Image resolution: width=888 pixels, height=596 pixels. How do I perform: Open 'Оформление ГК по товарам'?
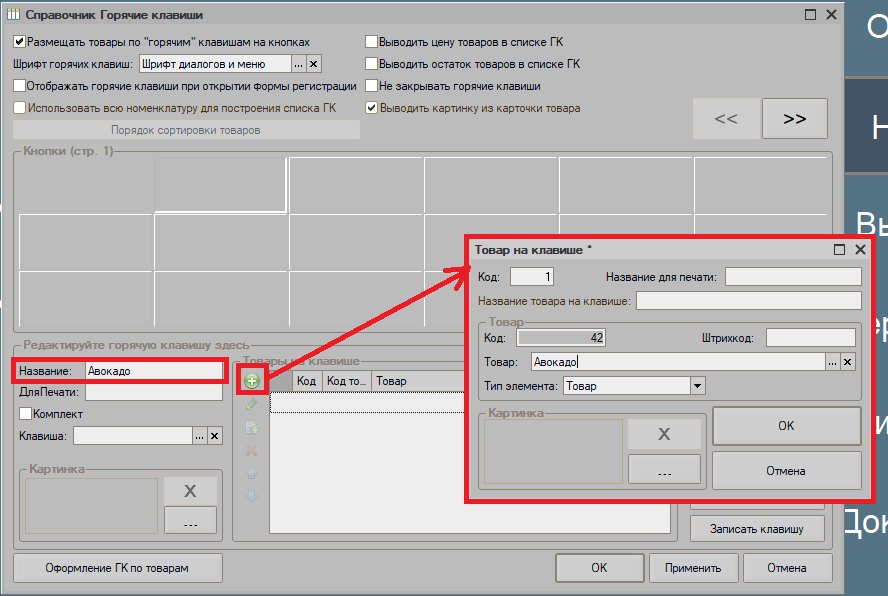117,568
